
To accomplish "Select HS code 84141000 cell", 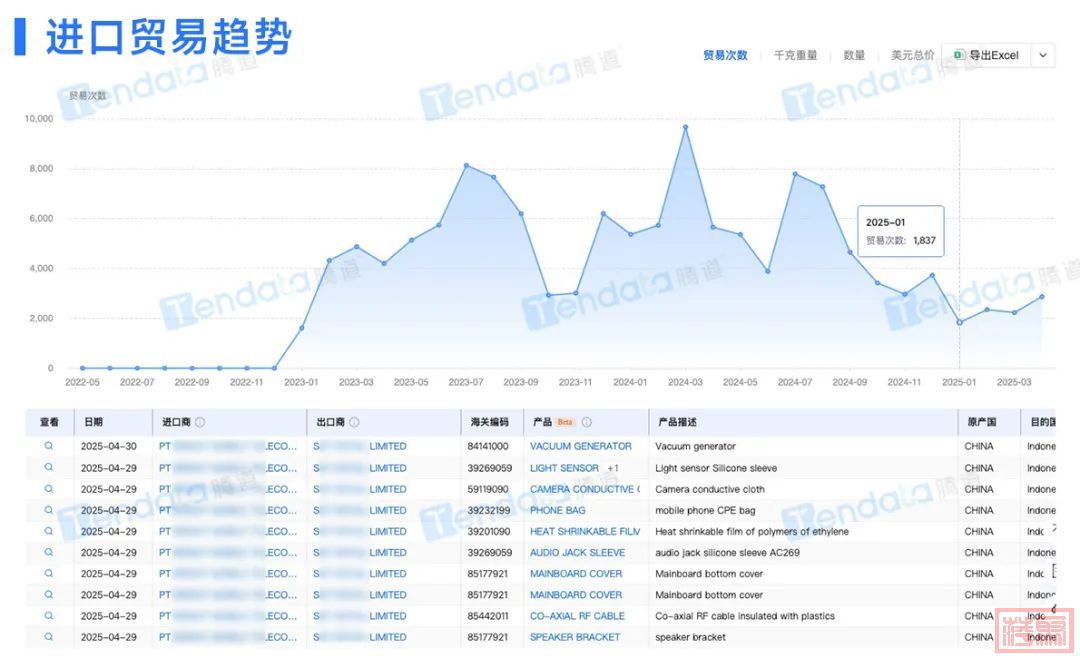I will point(488,446).
